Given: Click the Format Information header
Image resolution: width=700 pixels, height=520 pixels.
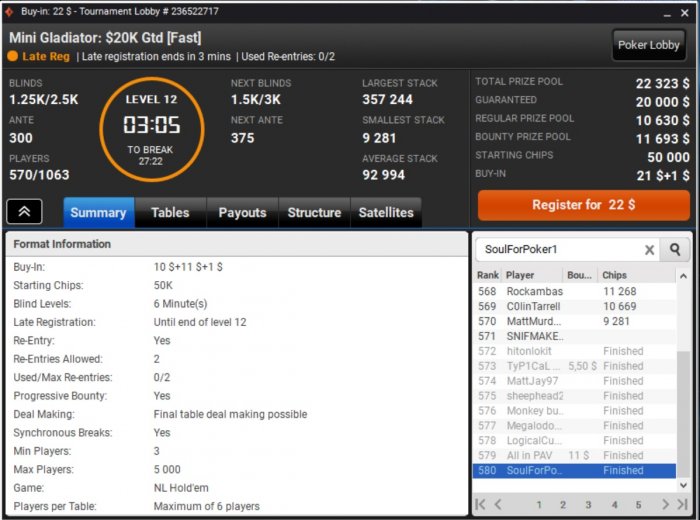Looking at the screenshot, I should click(237, 244).
